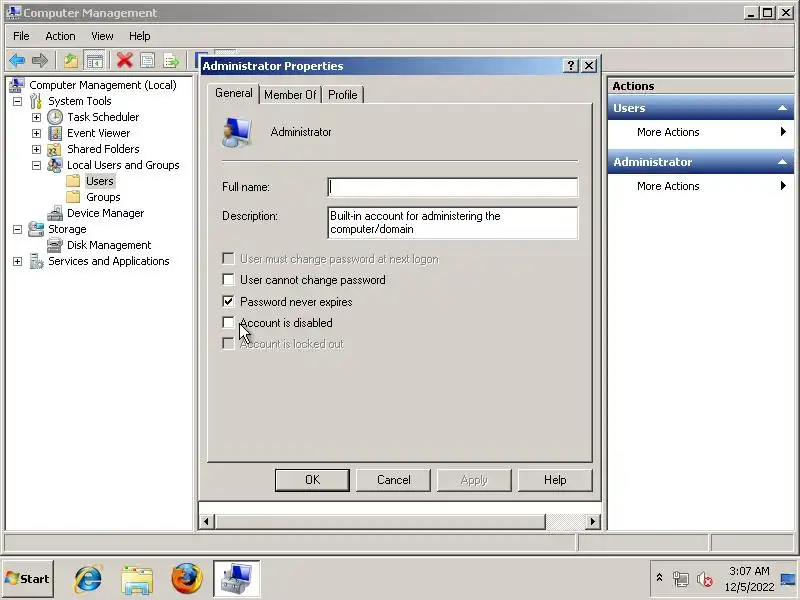Click the Full name input field
800x600 pixels.
click(453, 187)
